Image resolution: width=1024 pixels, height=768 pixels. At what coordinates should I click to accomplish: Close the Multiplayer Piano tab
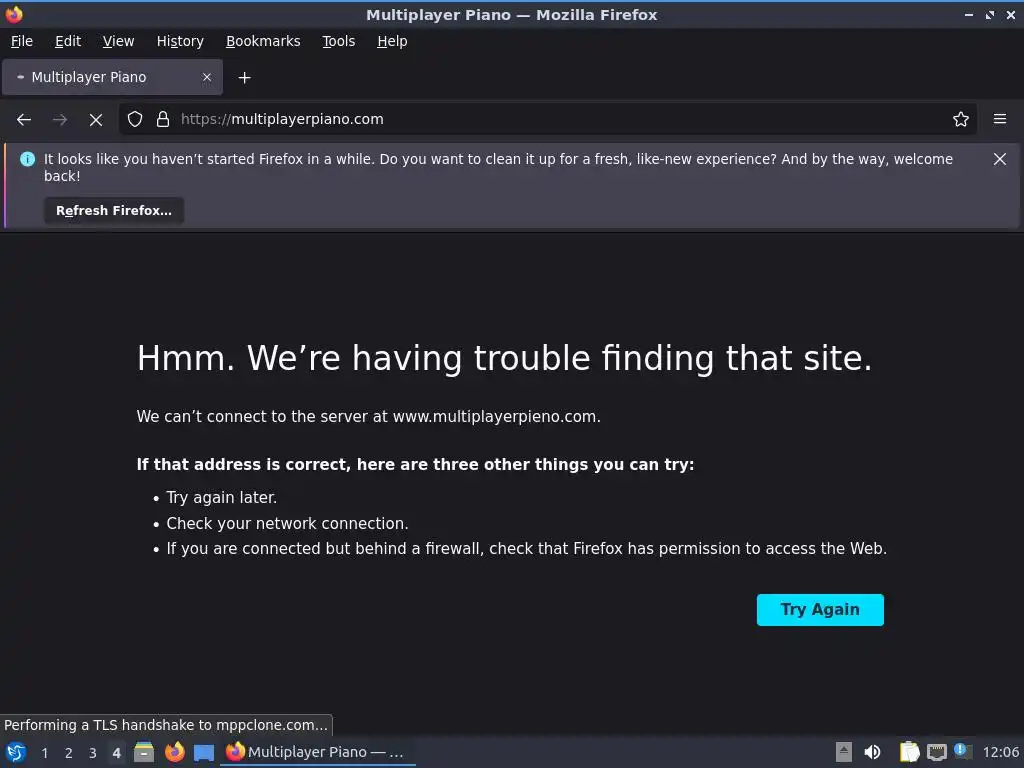tap(207, 77)
